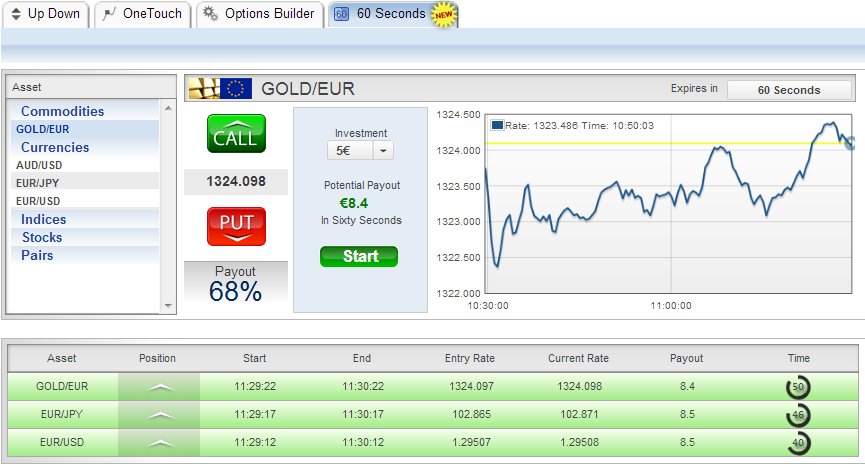The height and width of the screenshot is (464, 865).
Task: Click the GOLD/EUR payout 8.4 cell
Action: pyautogui.click(x=687, y=387)
